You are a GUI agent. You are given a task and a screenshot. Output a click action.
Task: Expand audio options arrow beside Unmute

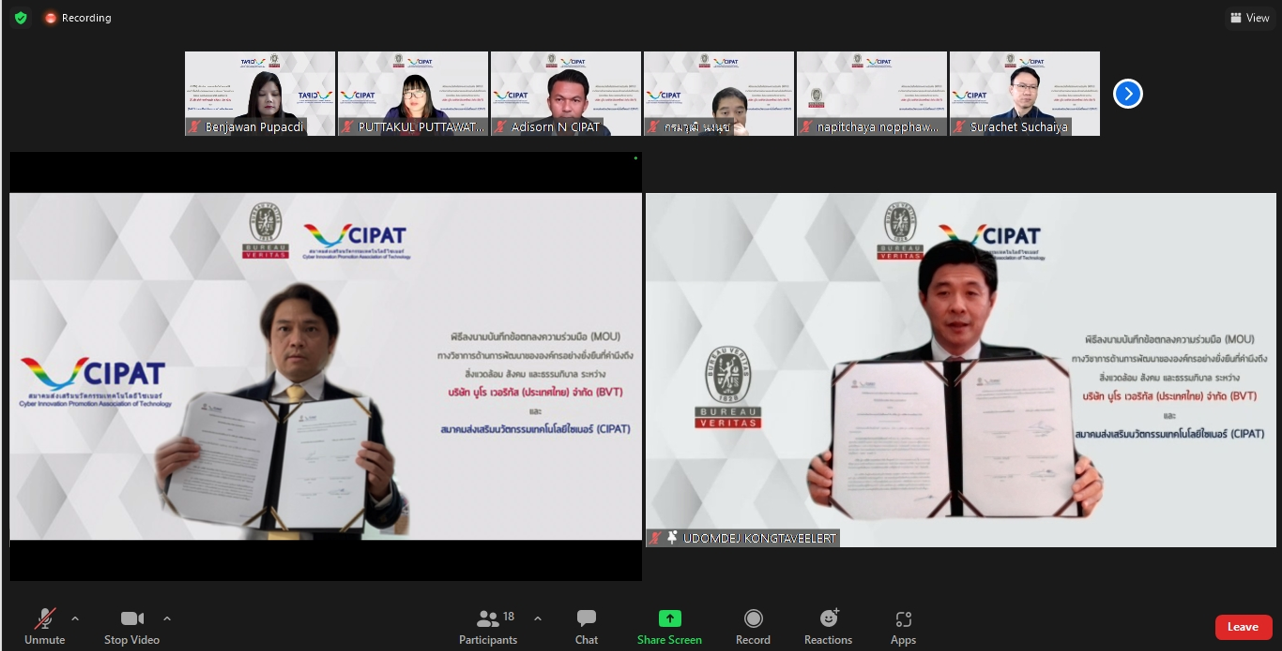pos(75,619)
